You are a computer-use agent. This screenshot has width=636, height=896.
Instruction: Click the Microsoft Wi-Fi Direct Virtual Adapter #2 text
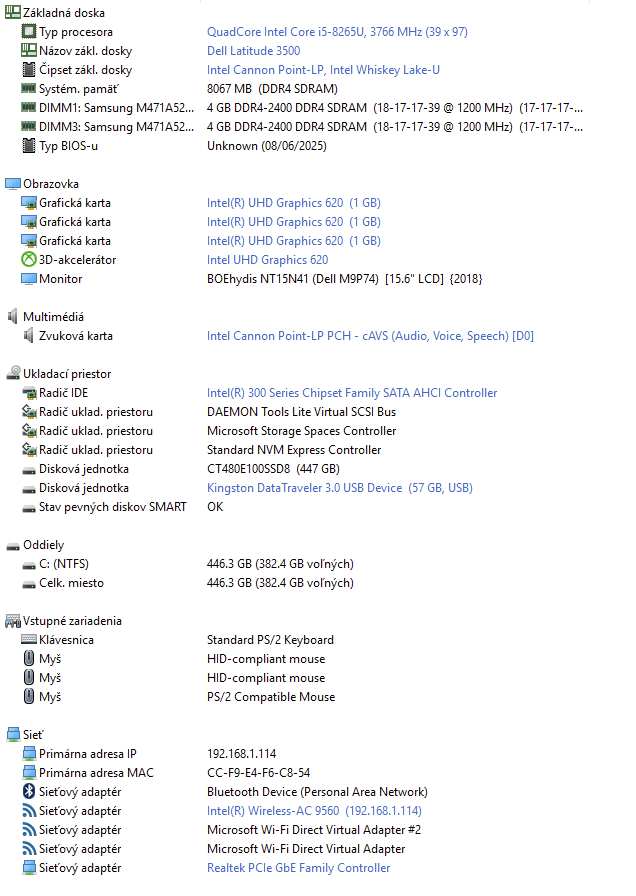[314, 829]
